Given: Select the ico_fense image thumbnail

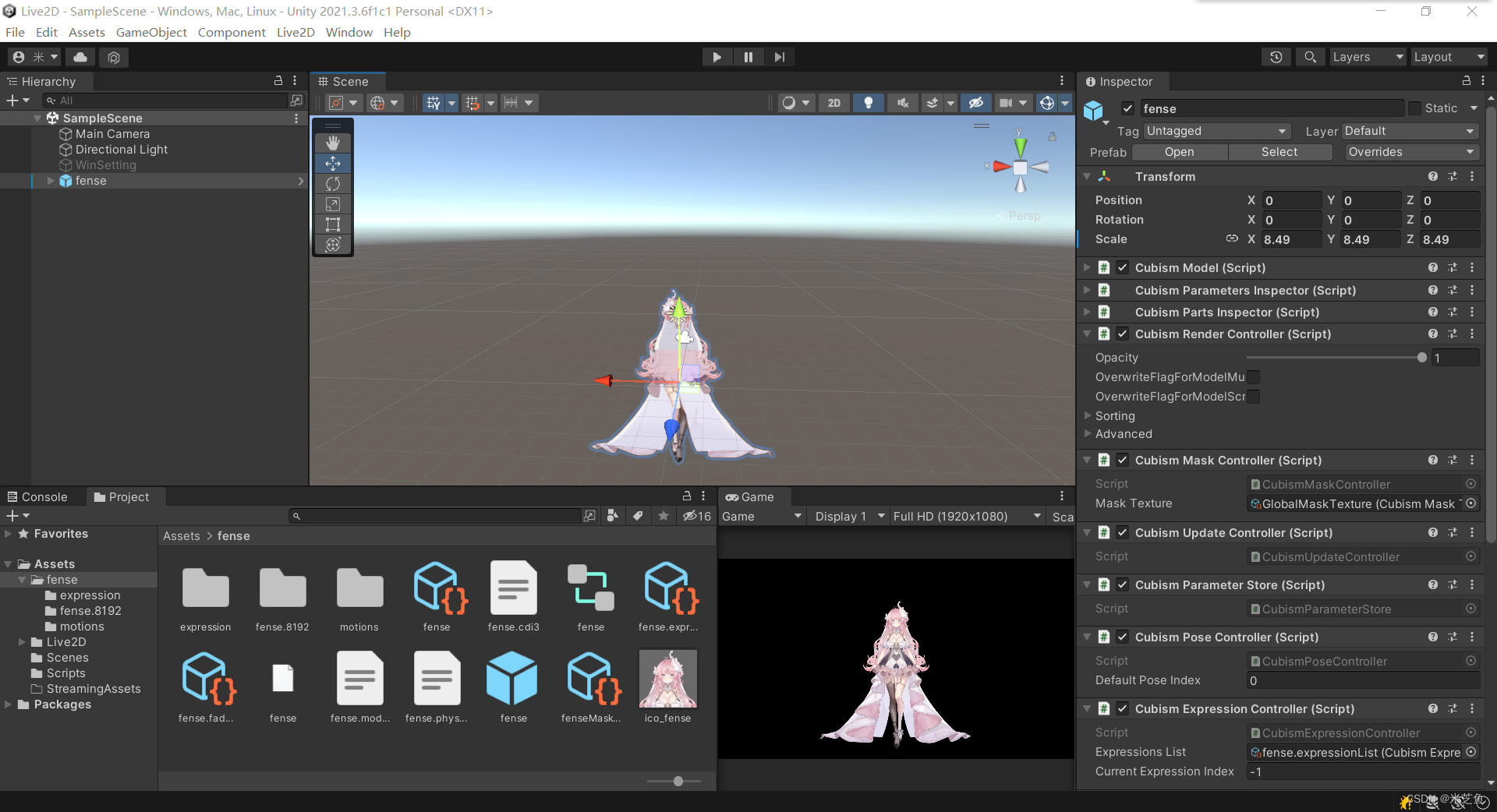Looking at the screenshot, I should 667,679.
